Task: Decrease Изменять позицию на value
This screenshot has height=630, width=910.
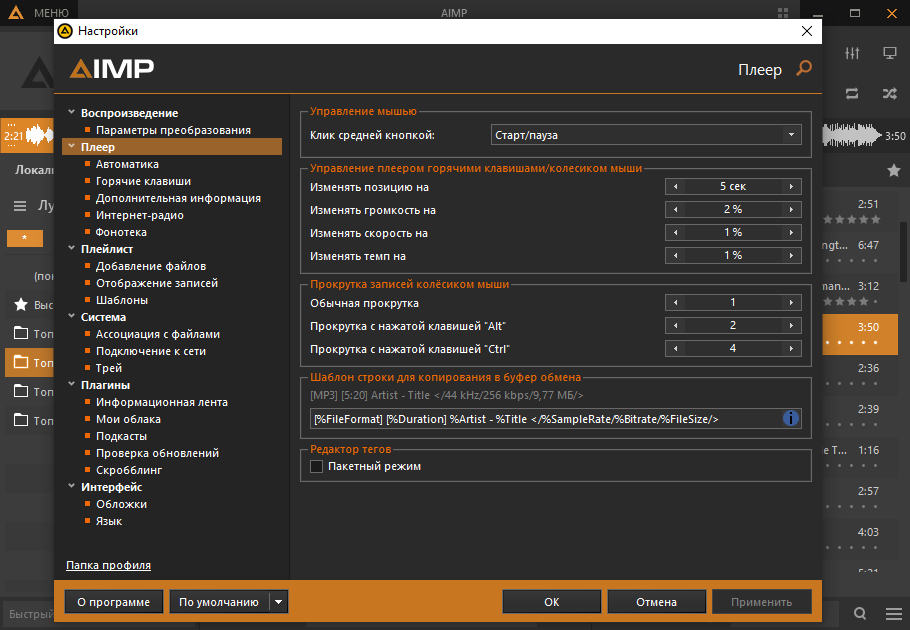Action: (676, 186)
